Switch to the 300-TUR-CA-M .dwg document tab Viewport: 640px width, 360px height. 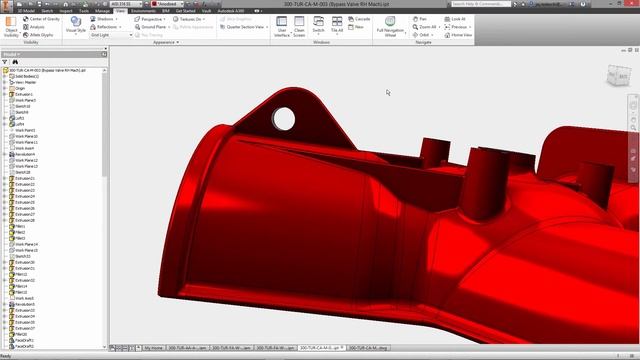369,348
